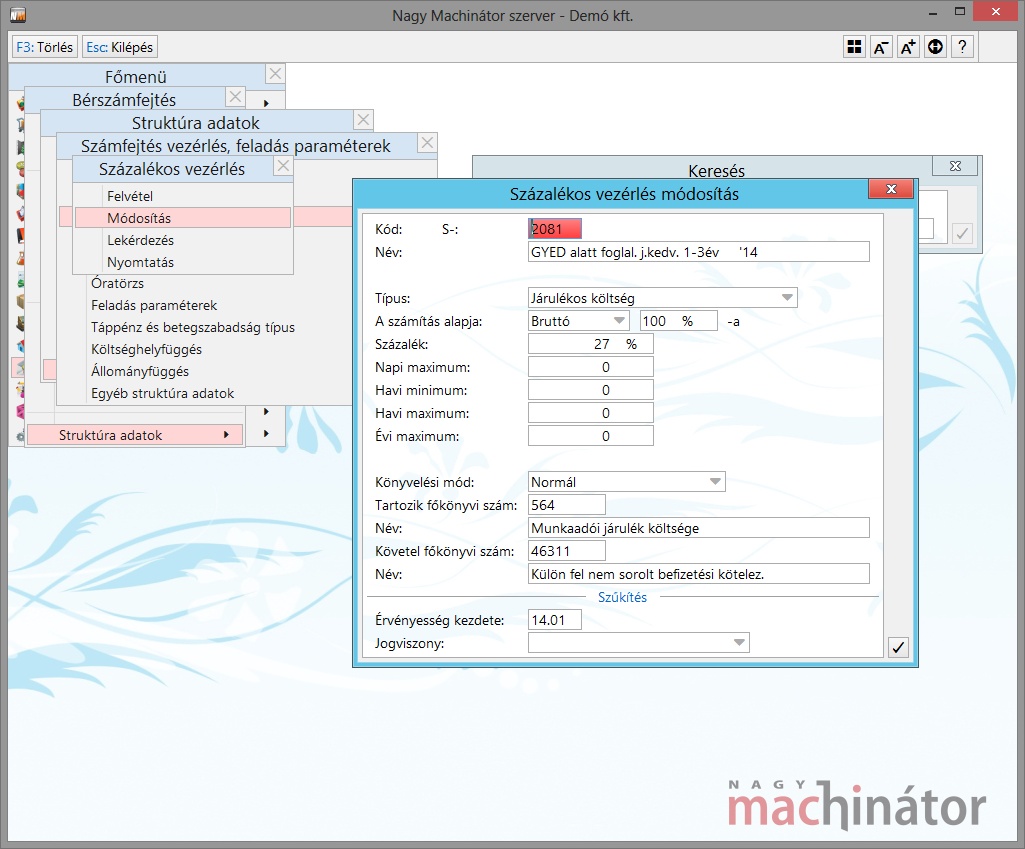
Task: Click the Évi maximum field
Action: 590,436
